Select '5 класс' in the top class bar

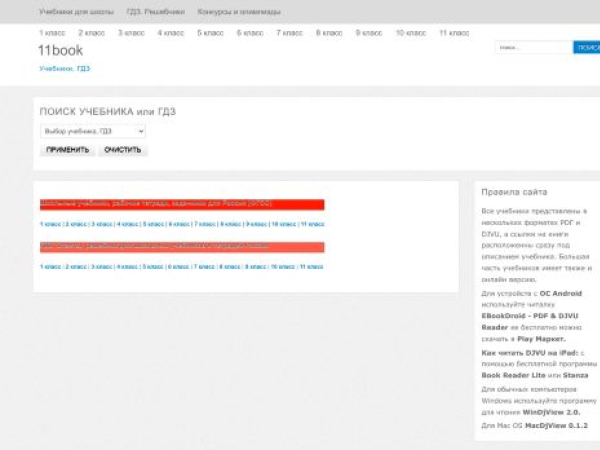click(x=211, y=33)
